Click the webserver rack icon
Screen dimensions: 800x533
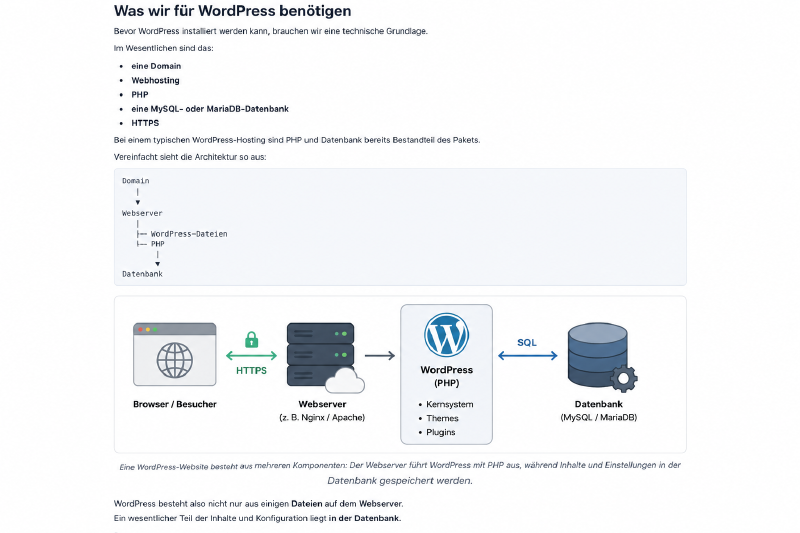(x=320, y=354)
